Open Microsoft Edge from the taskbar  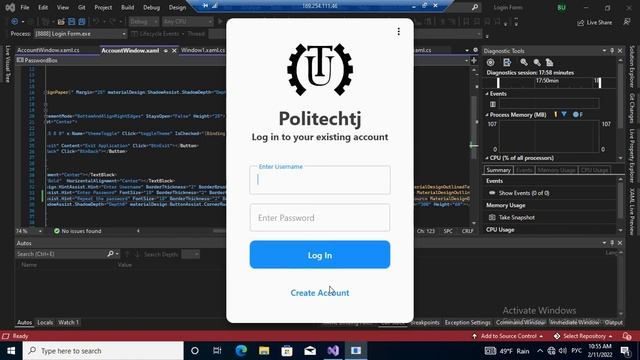[x=241, y=351]
